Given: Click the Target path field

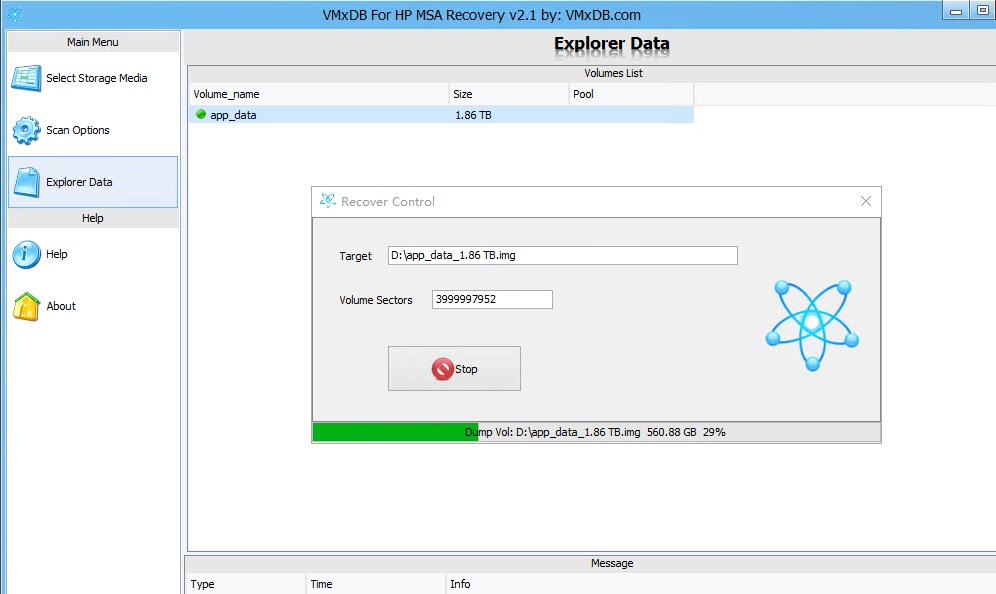Looking at the screenshot, I should (563, 255).
